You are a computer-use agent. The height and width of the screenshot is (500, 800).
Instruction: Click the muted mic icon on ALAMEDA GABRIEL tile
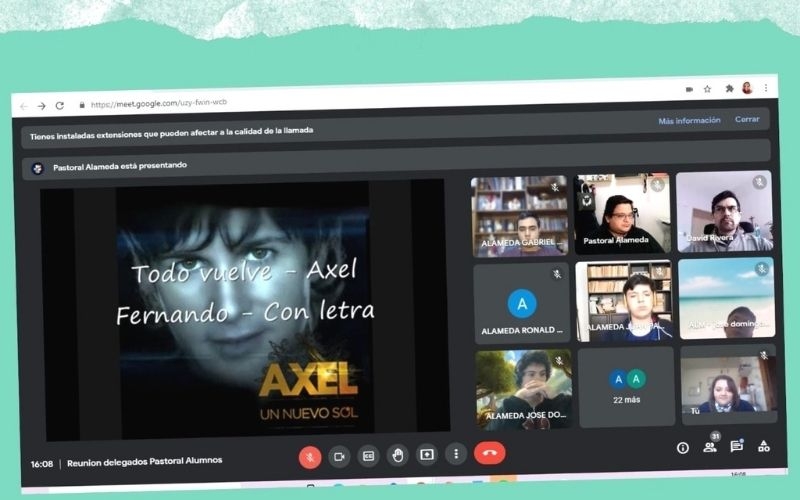click(x=555, y=187)
